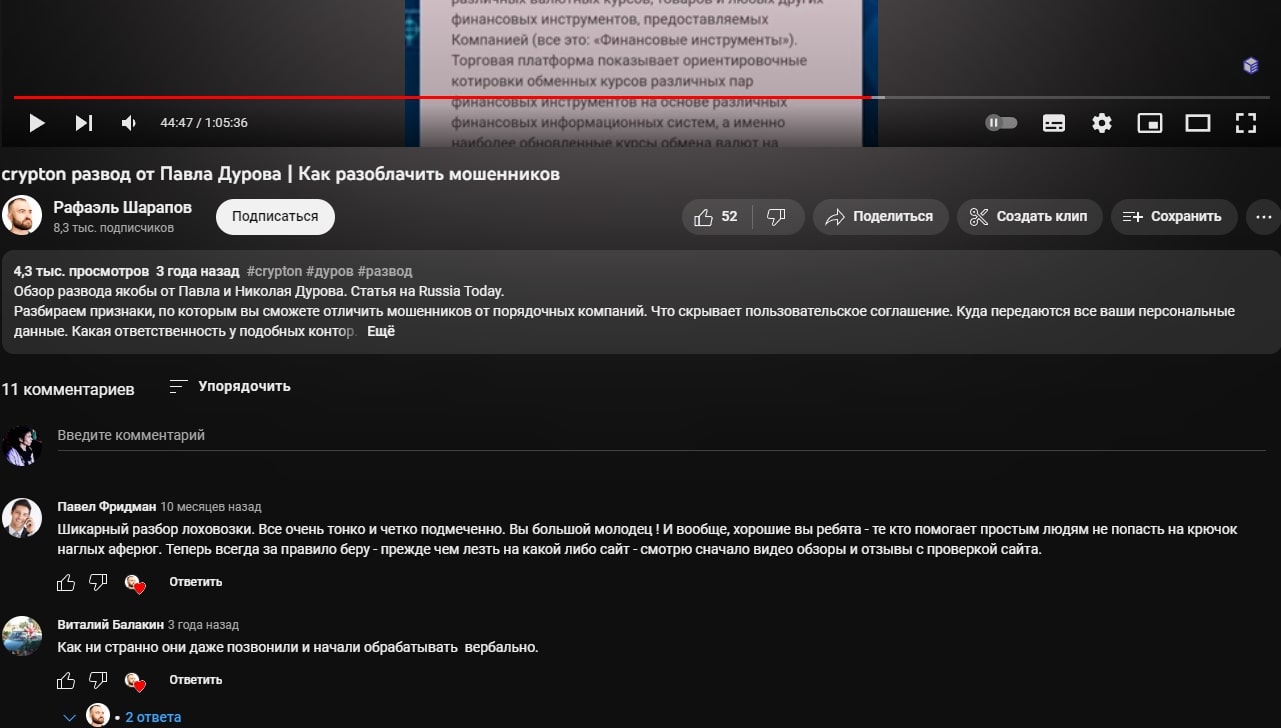Click the 11 комментариев count
Image resolution: width=1281 pixels, height=728 pixels.
coord(68,389)
